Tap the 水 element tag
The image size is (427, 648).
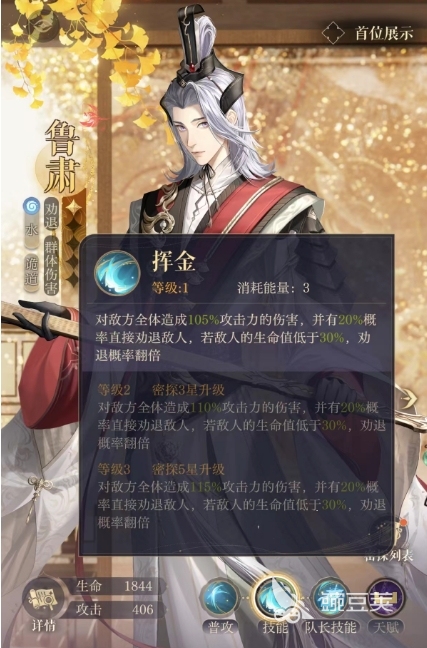click(32, 231)
